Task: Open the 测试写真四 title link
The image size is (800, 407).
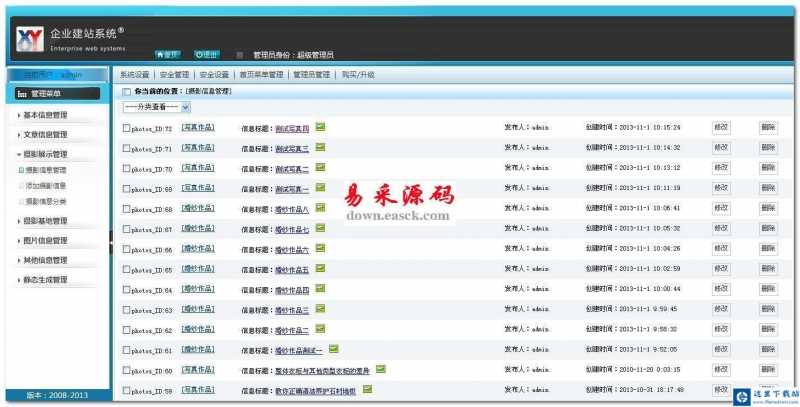Action: pos(292,129)
